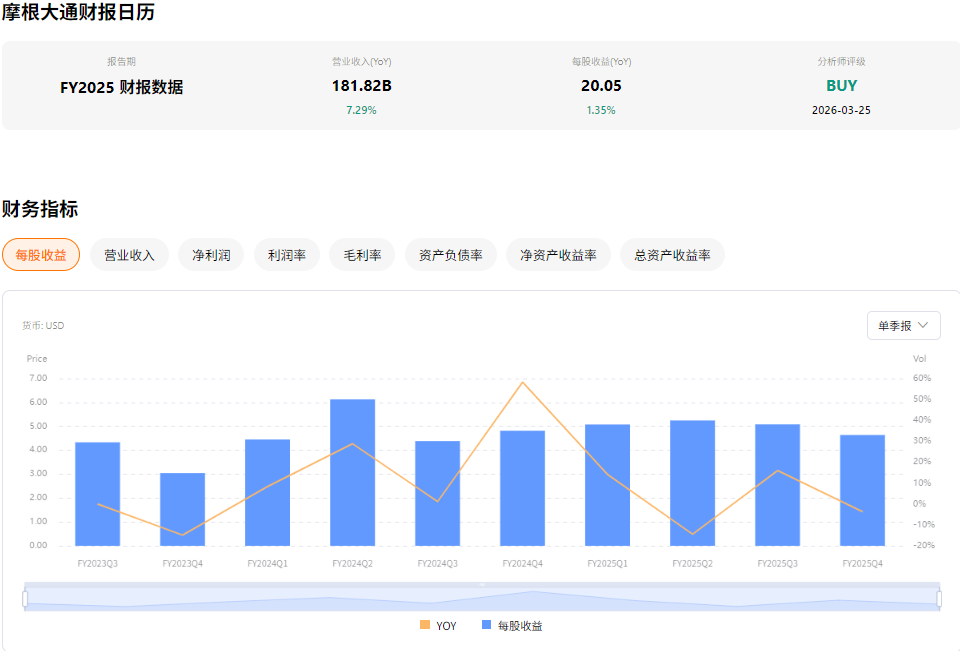Toggle the YOY legend series
Image resolution: width=960 pixels, height=651 pixels.
click(438, 625)
